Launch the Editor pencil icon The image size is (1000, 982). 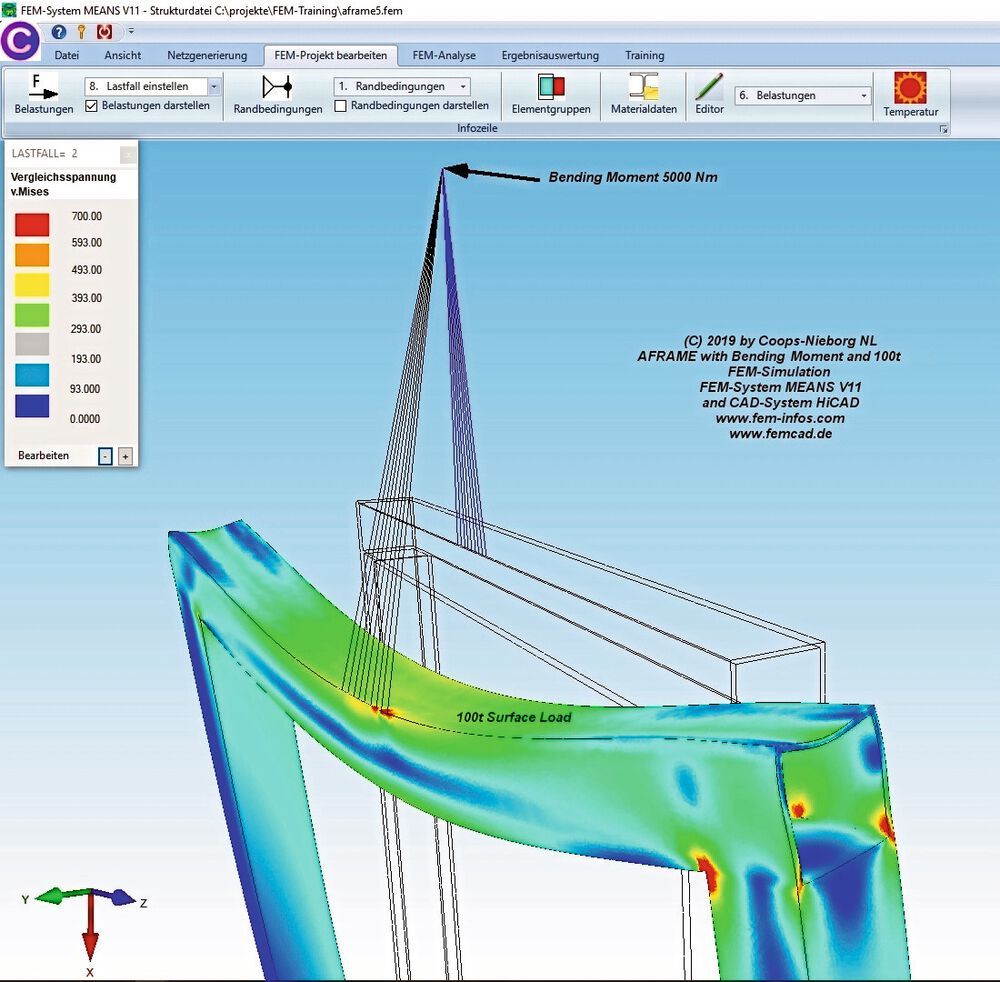(x=709, y=87)
